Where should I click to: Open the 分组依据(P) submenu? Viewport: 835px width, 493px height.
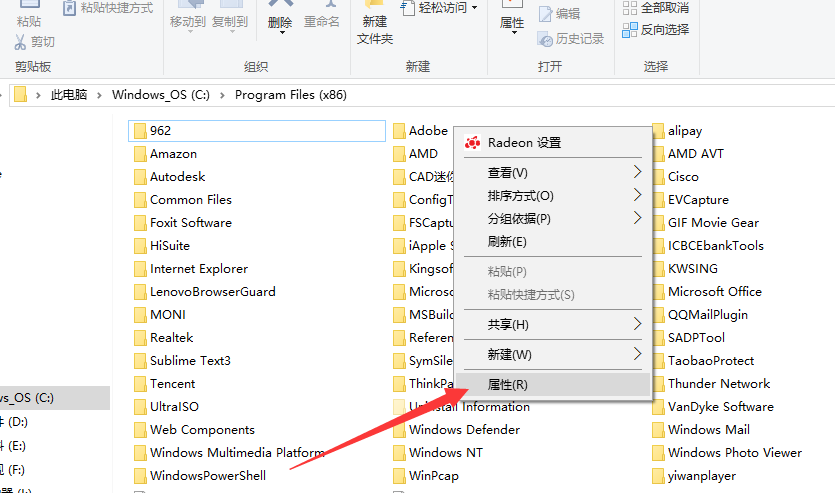[553, 218]
